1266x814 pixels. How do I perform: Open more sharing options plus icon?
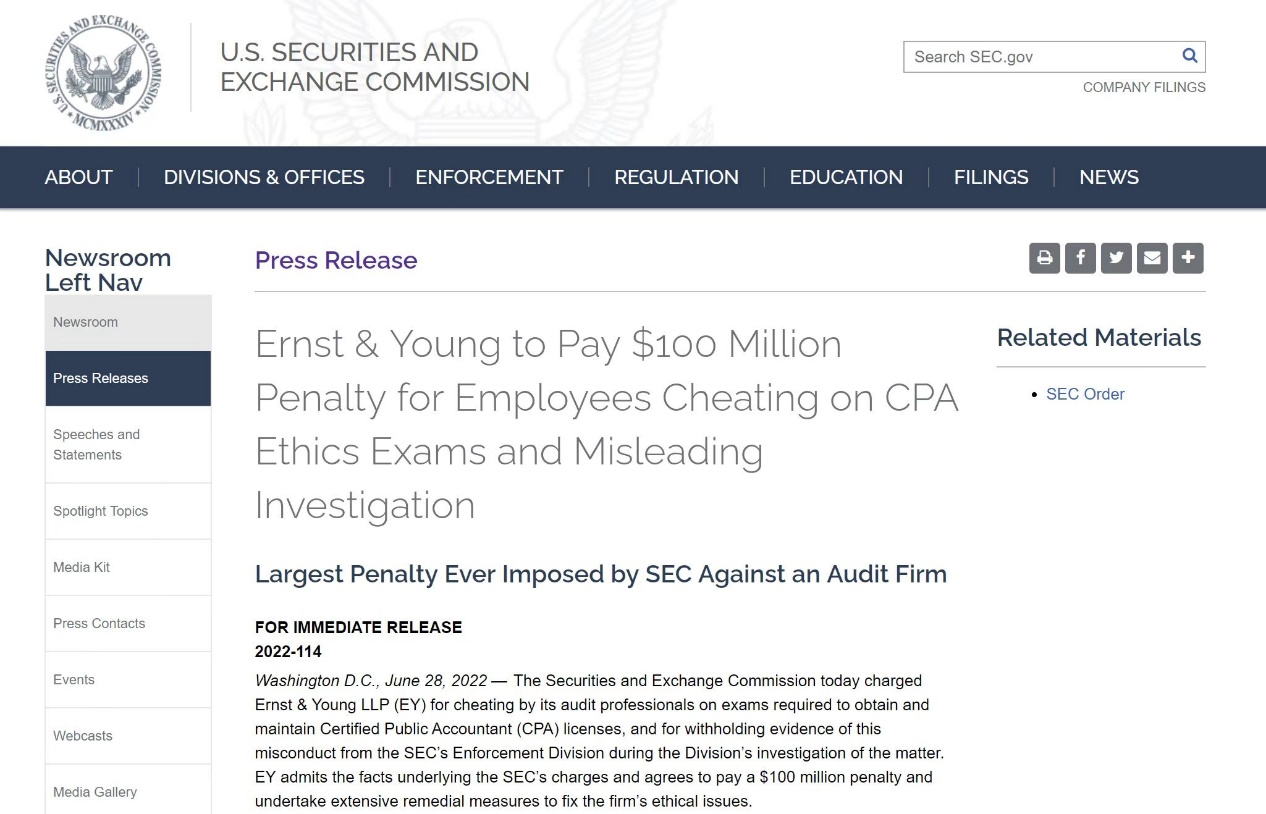click(1188, 258)
